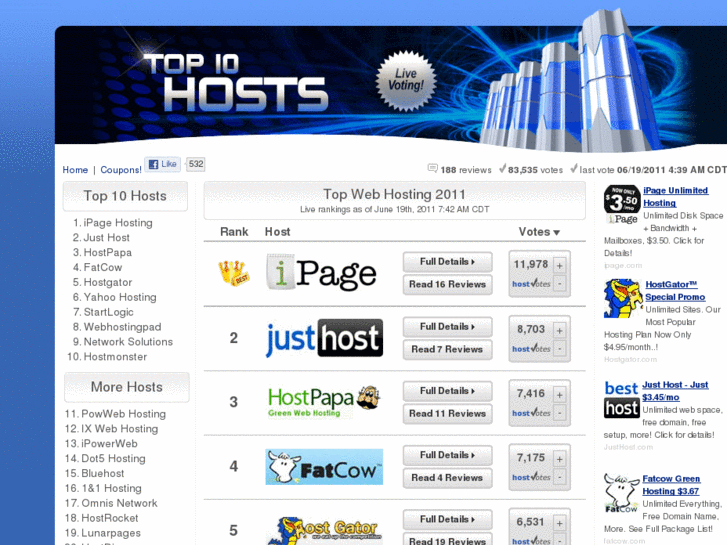
Task: Vote down HostPapa with minus button
Action: [x=560, y=412]
